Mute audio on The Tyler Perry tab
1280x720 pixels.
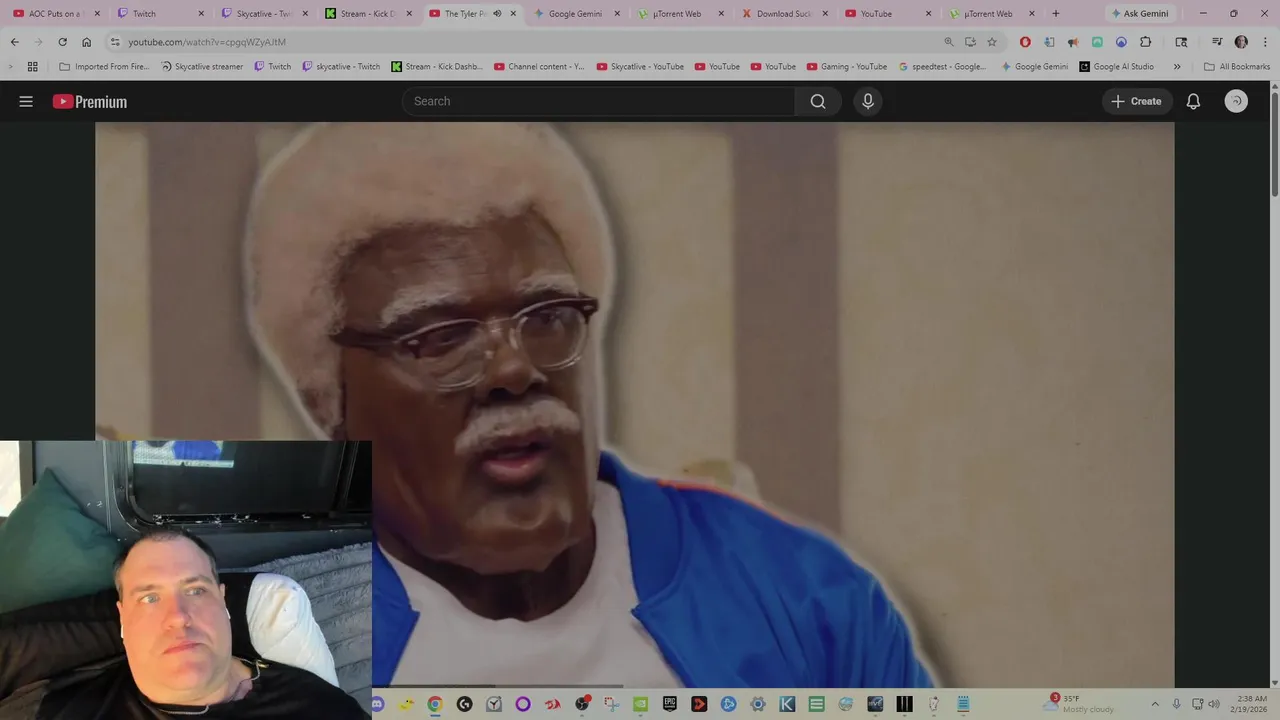(x=497, y=14)
